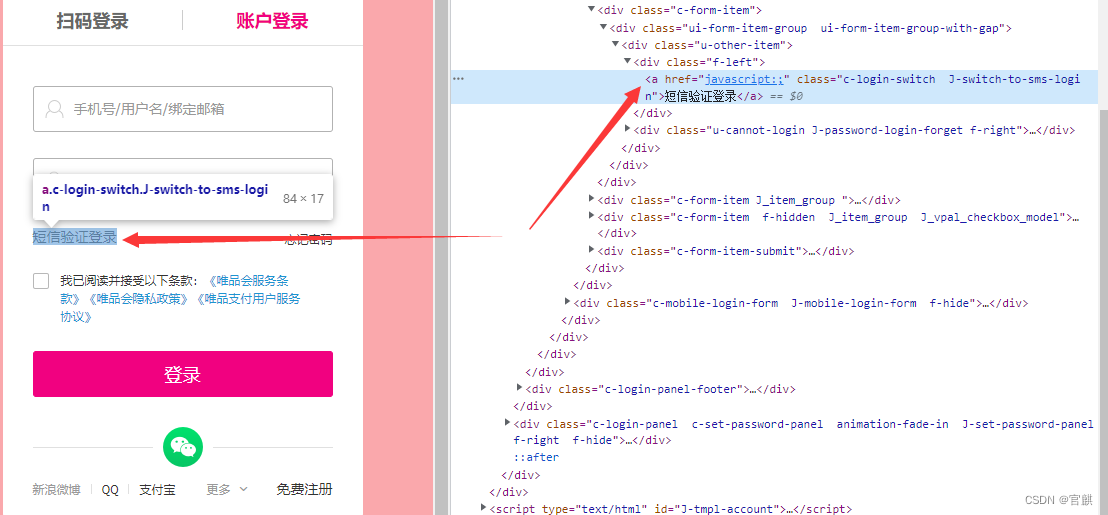
Task: Expand the J-tmpl-account script node
Action: [x=483, y=507]
